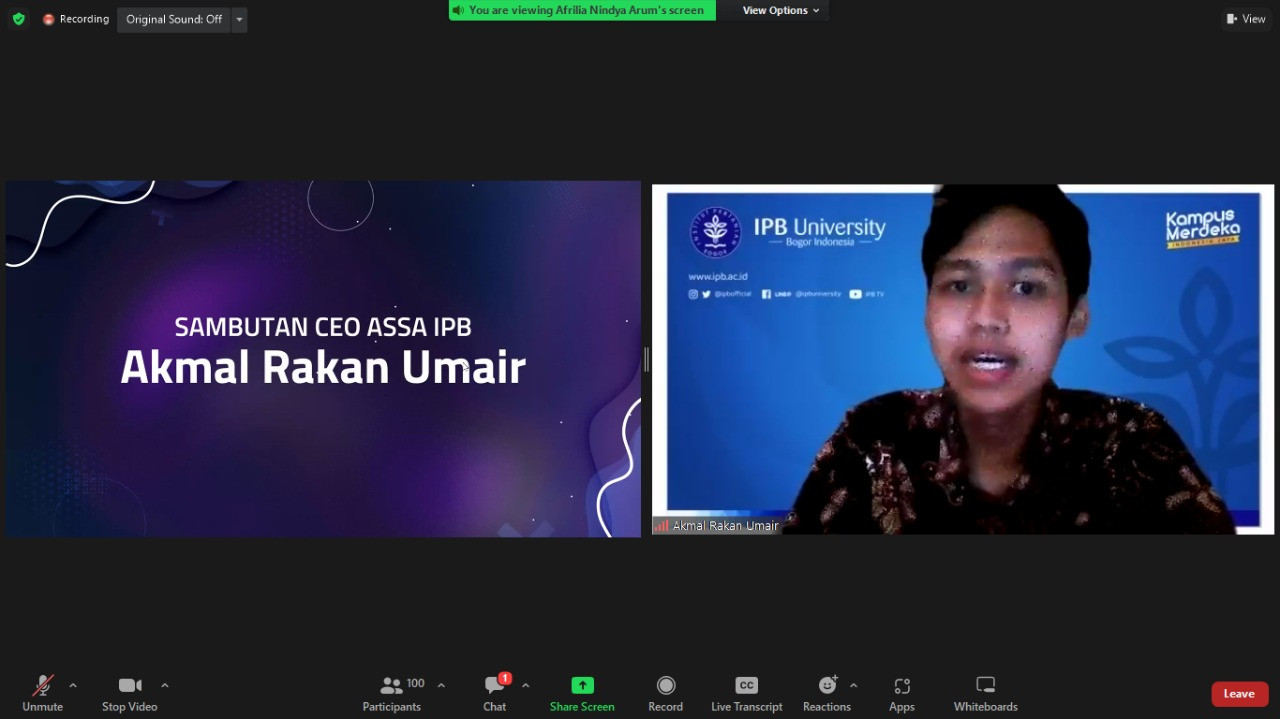Toggle Stop Video camera button
Screen dimensions: 1280x719
point(130,692)
